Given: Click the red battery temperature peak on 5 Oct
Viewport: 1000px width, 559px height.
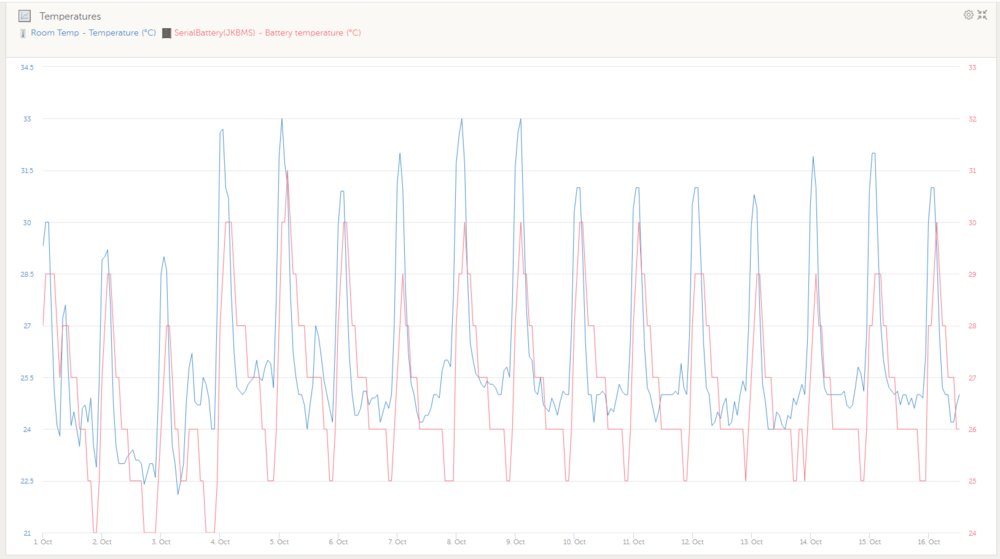Looking at the screenshot, I should [x=288, y=171].
